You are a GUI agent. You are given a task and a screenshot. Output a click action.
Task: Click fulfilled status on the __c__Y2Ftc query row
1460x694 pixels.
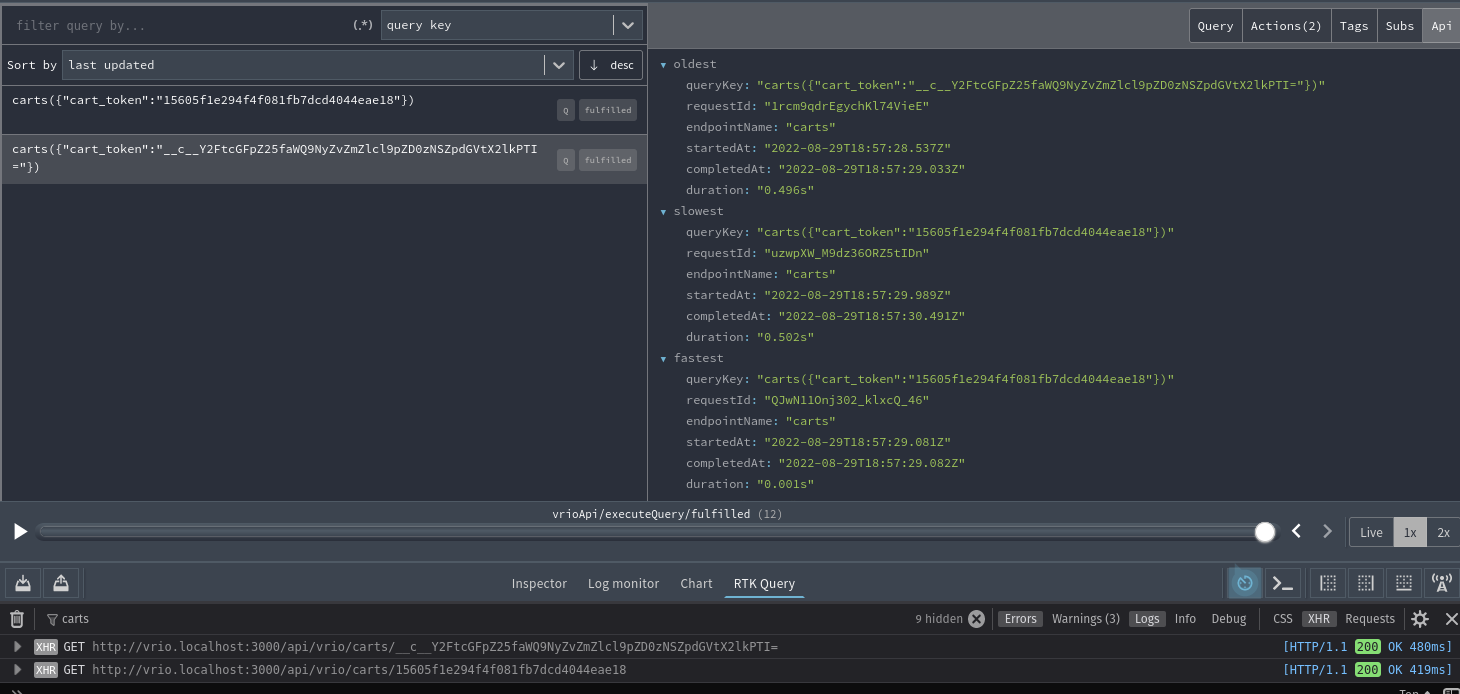[x=608, y=160]
